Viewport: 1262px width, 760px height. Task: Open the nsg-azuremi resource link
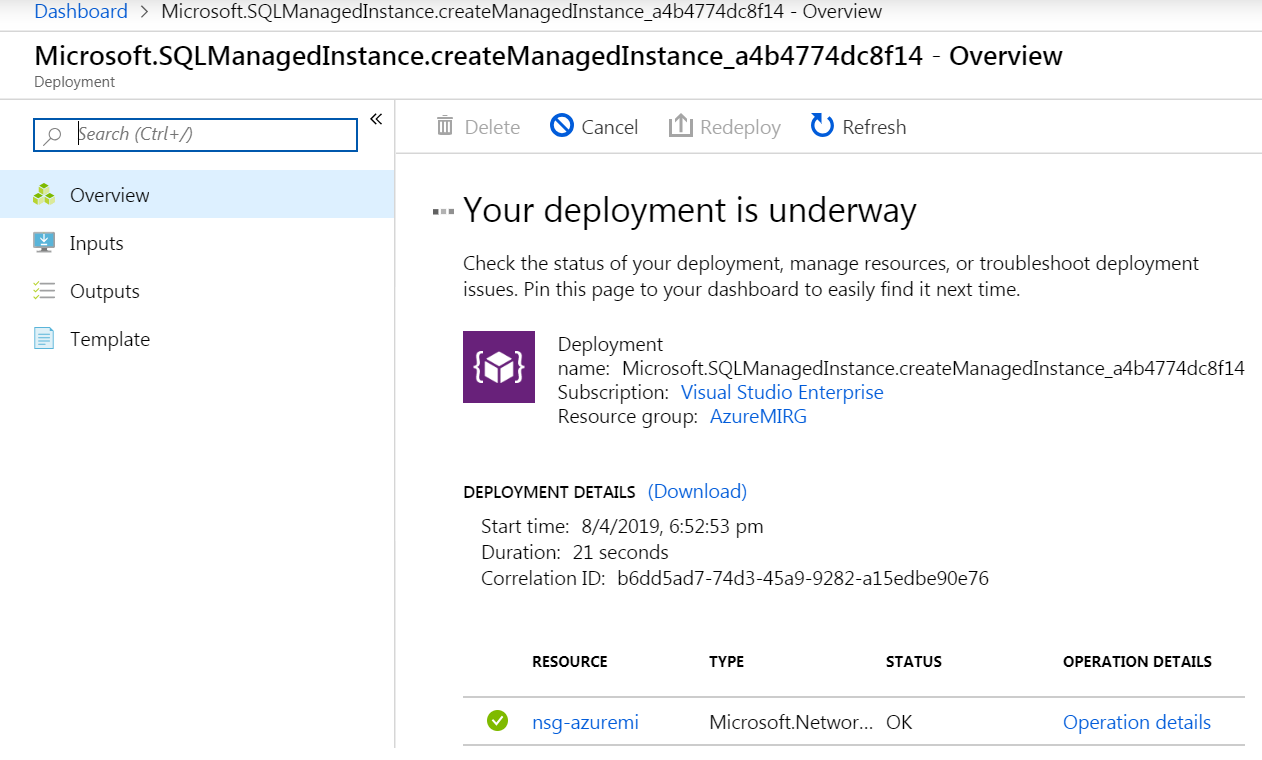coord(585,722)
